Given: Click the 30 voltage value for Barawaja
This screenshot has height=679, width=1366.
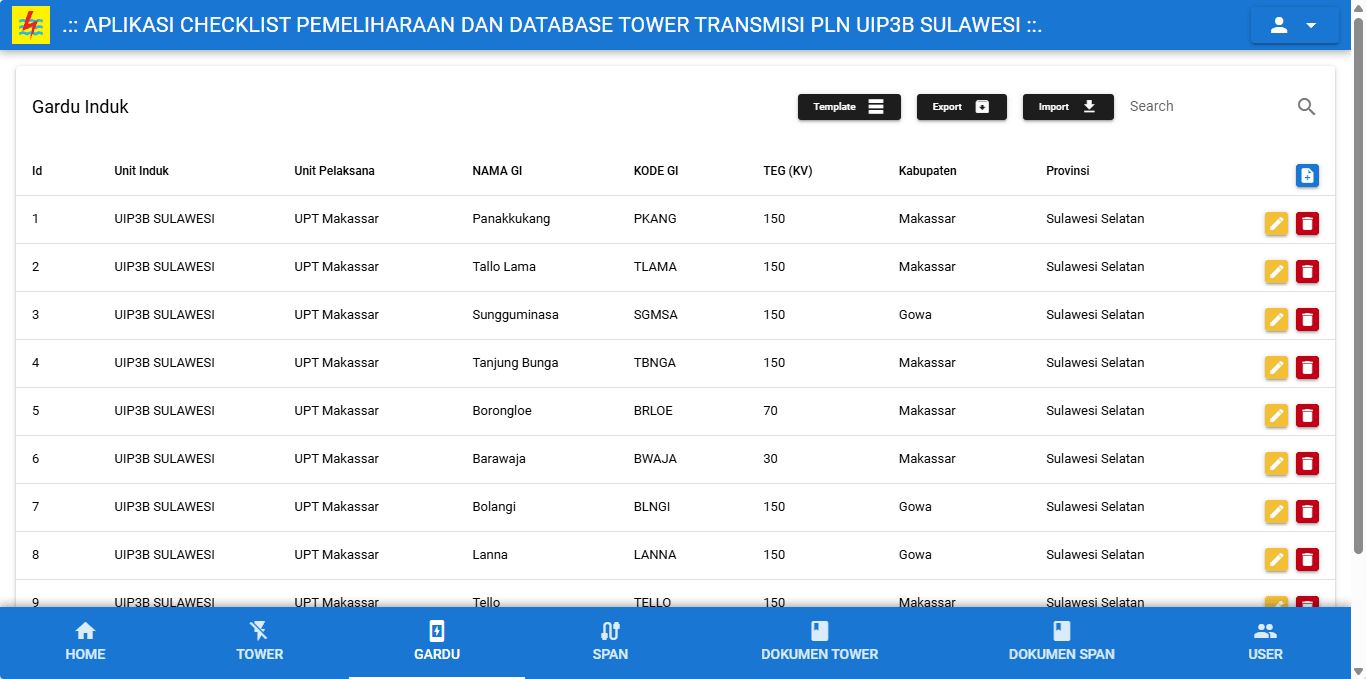Looking at the screenshot, I should (x=770, y=459).
